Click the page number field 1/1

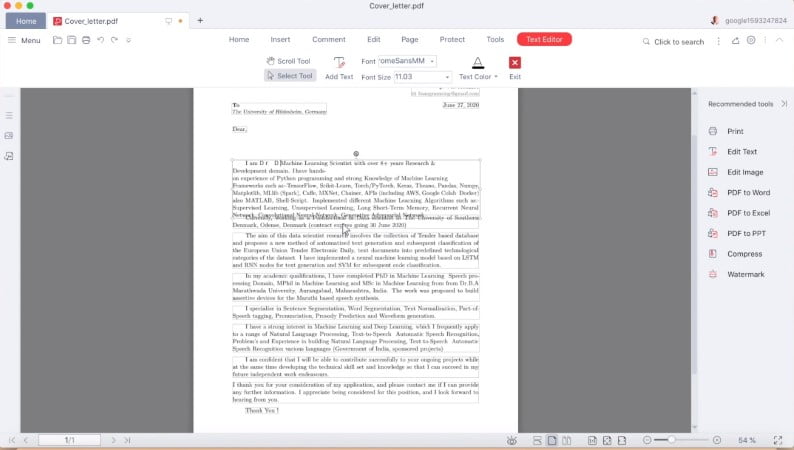[x=69, y=440]
